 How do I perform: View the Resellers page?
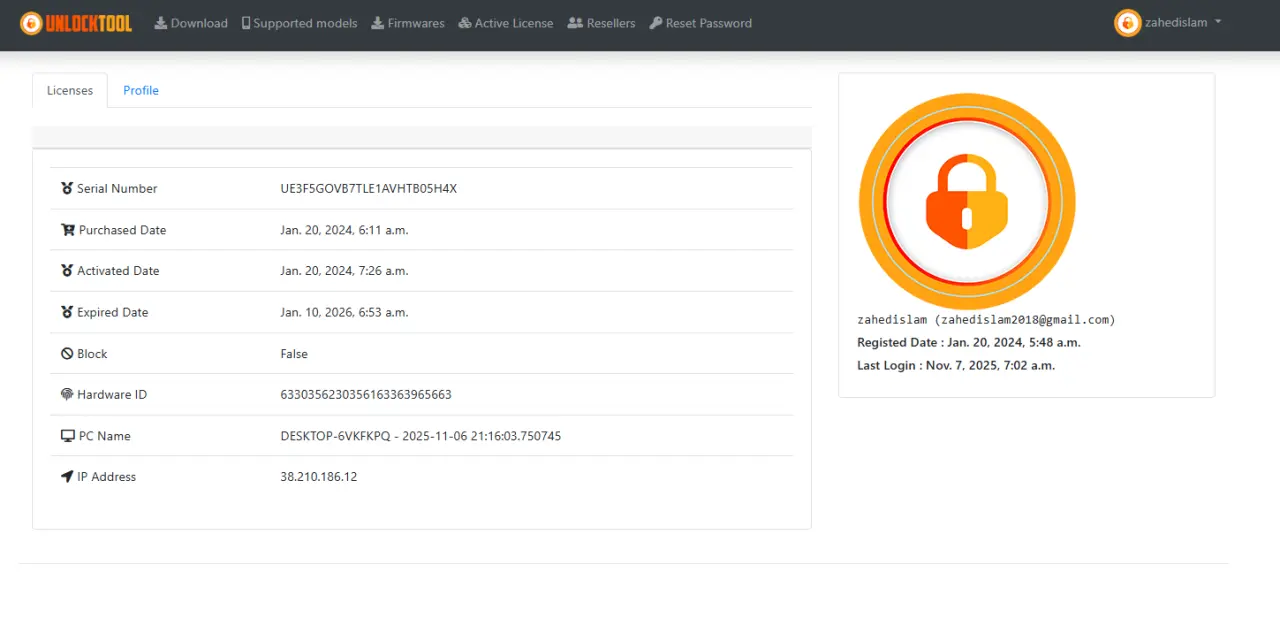601,23
